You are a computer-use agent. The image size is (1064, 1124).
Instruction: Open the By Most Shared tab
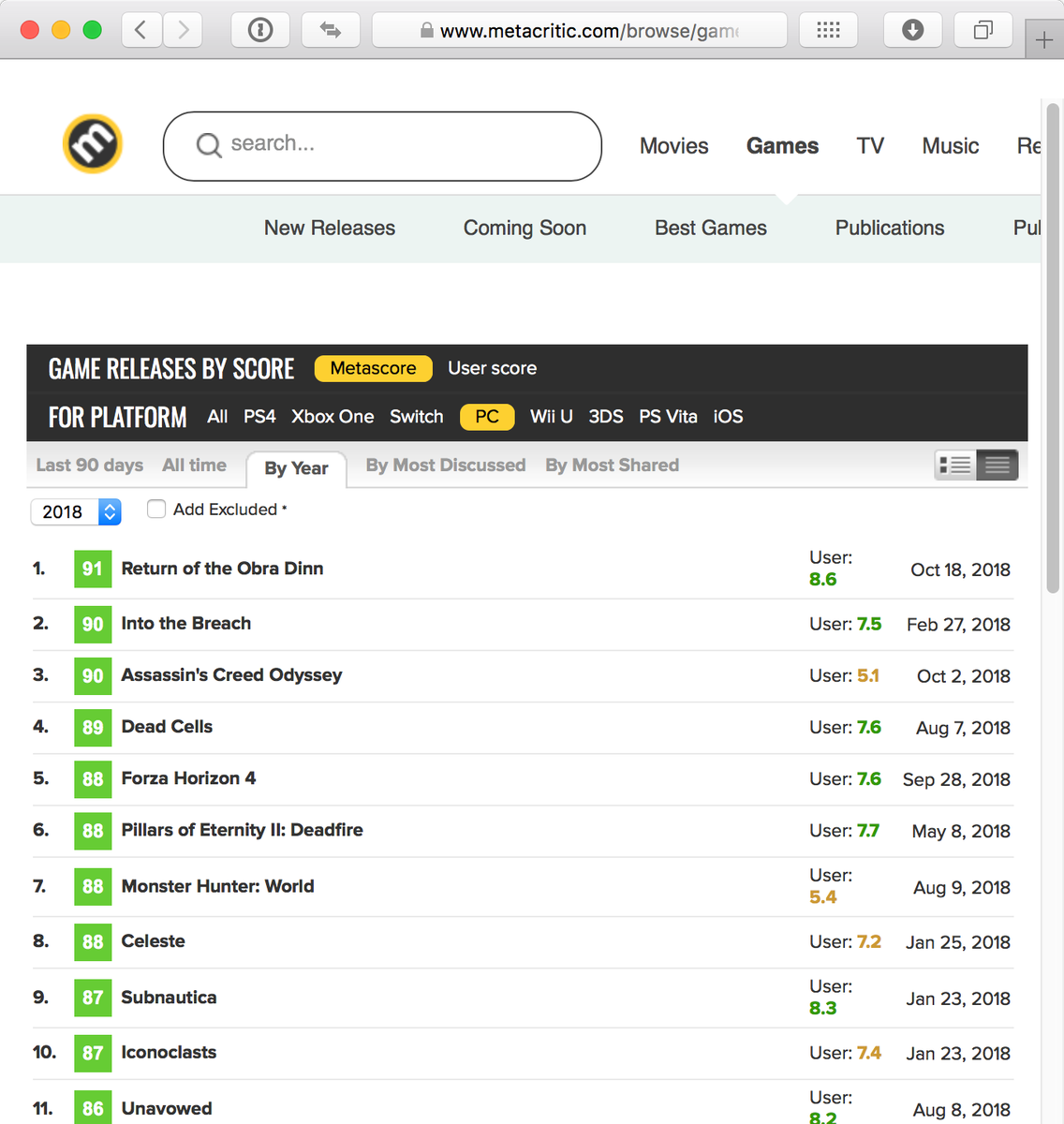click(x=613, y=465)
